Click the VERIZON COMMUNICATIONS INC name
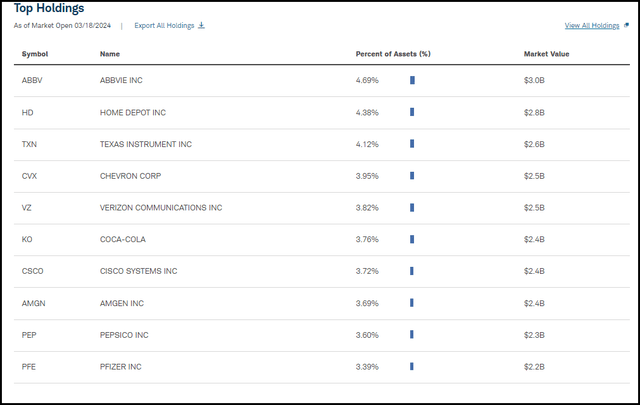The image size is (640, 405). tap(161, 208)
